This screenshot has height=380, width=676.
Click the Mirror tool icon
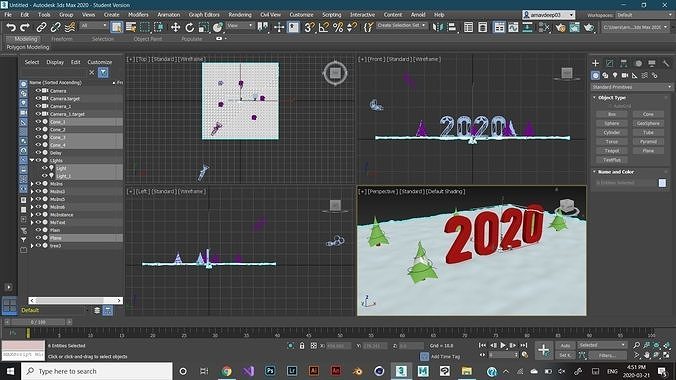pyautogui.click(x=438, y=27)
